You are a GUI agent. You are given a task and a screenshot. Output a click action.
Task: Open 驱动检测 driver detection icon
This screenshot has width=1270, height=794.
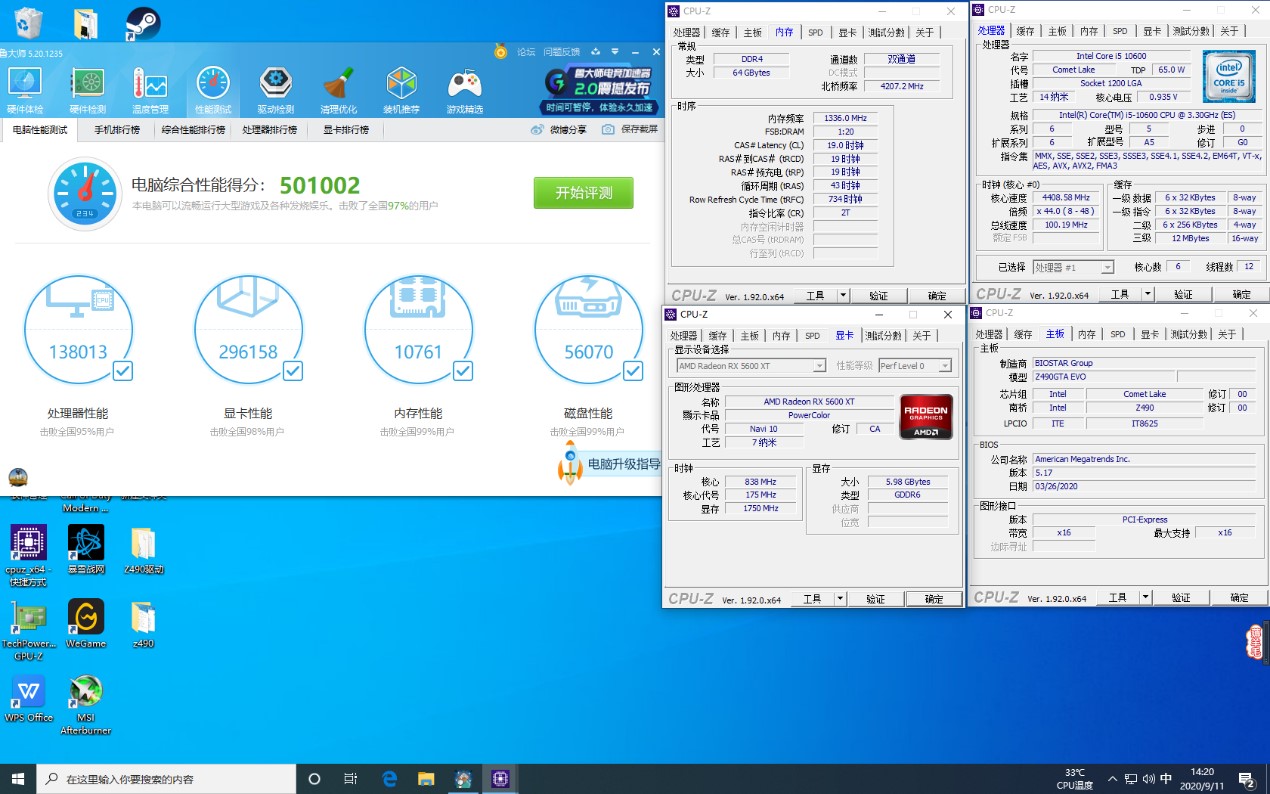point(276,90)
